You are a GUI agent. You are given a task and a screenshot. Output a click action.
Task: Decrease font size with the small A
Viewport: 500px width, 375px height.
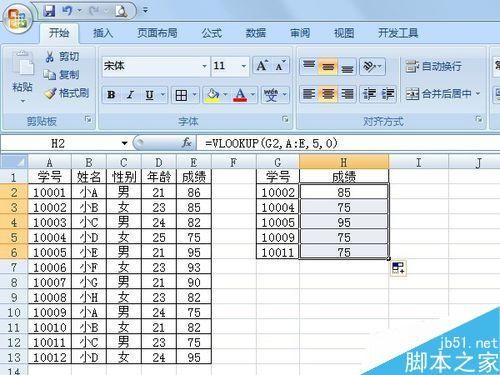280,66
